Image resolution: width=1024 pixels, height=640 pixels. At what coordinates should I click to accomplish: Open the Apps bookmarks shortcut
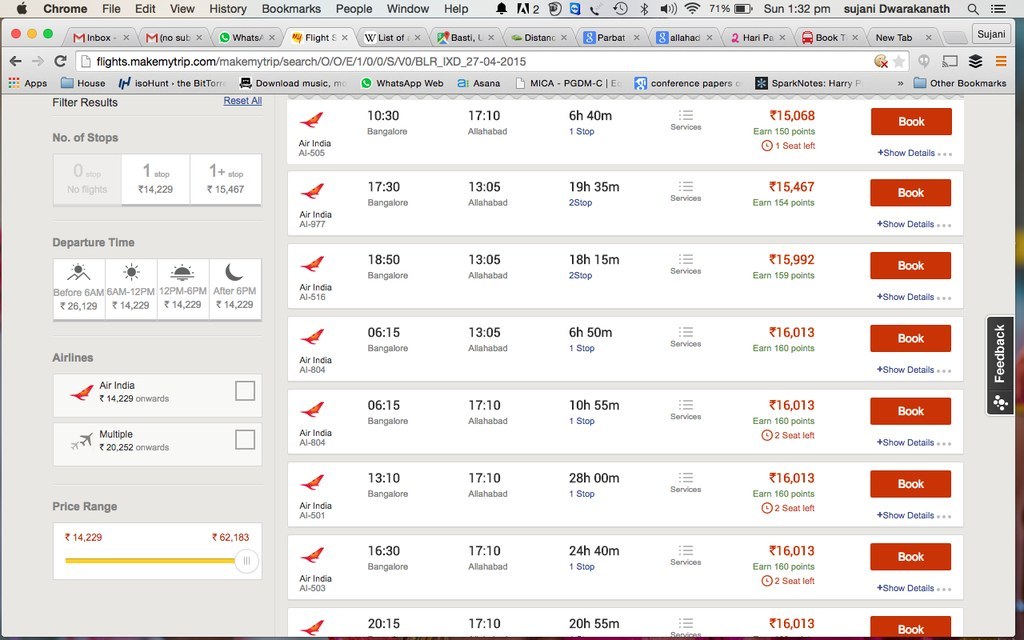point(27,83)
